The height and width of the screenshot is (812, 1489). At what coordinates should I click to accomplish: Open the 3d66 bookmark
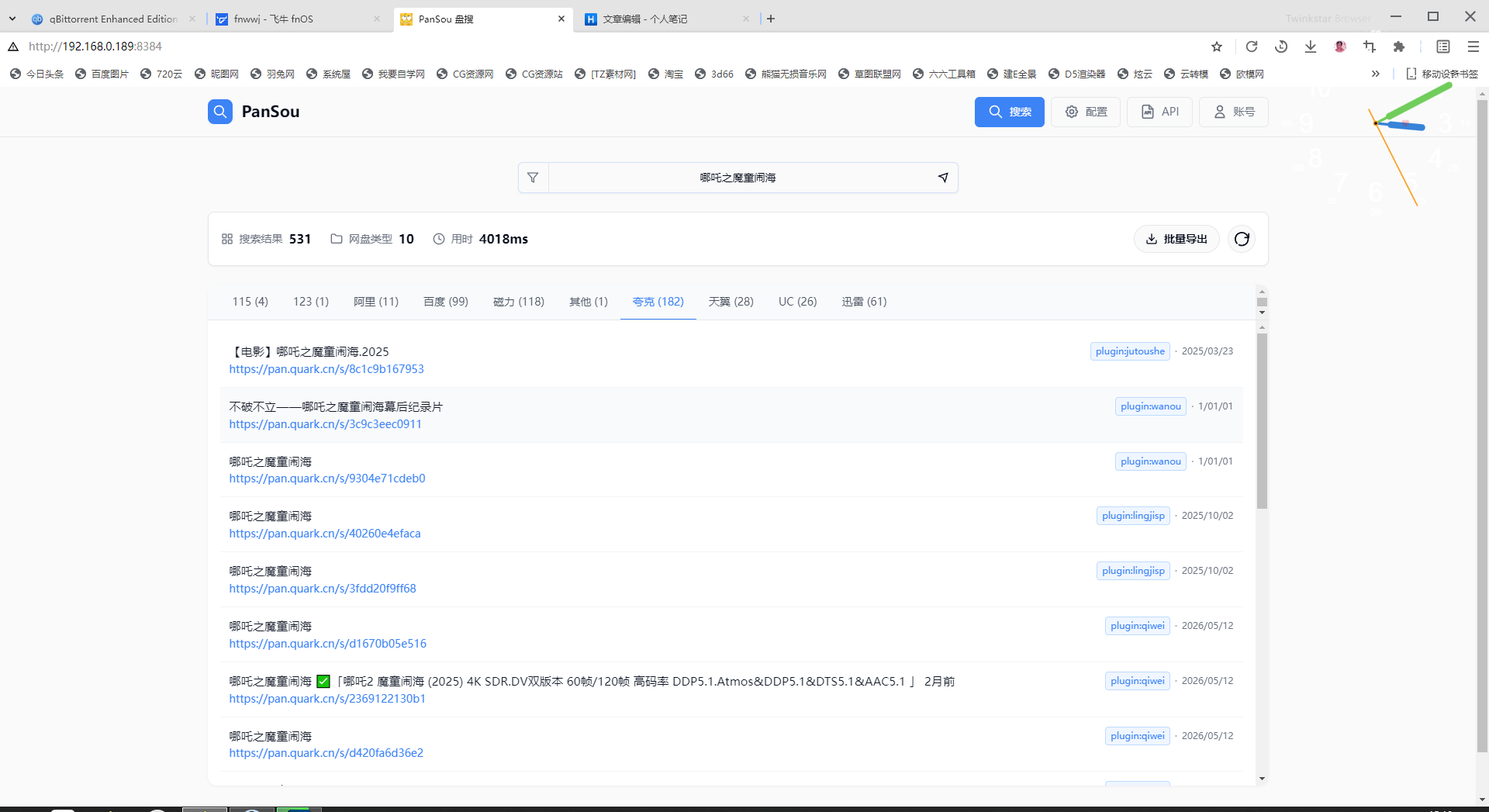pos(714,74)
